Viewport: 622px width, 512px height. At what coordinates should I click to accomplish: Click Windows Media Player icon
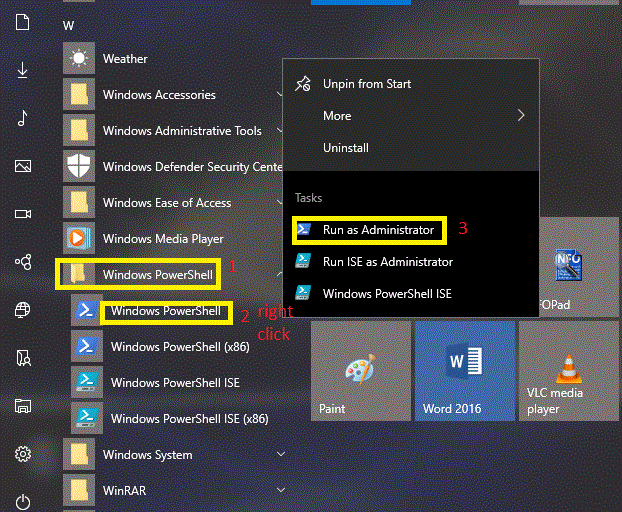[79, 238]
